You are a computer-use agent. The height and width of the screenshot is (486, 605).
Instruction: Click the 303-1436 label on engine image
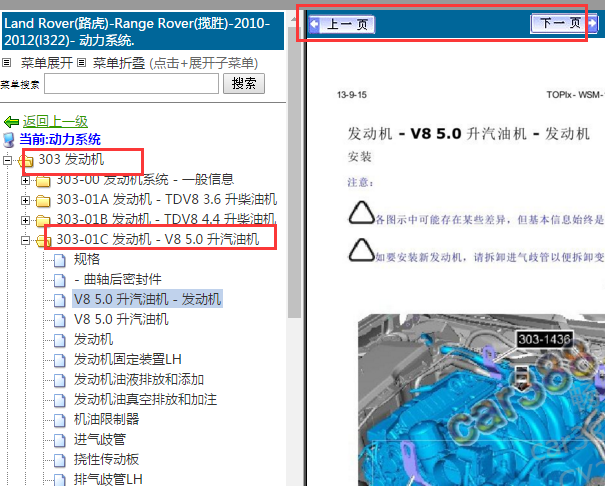(x=544, y=339)
